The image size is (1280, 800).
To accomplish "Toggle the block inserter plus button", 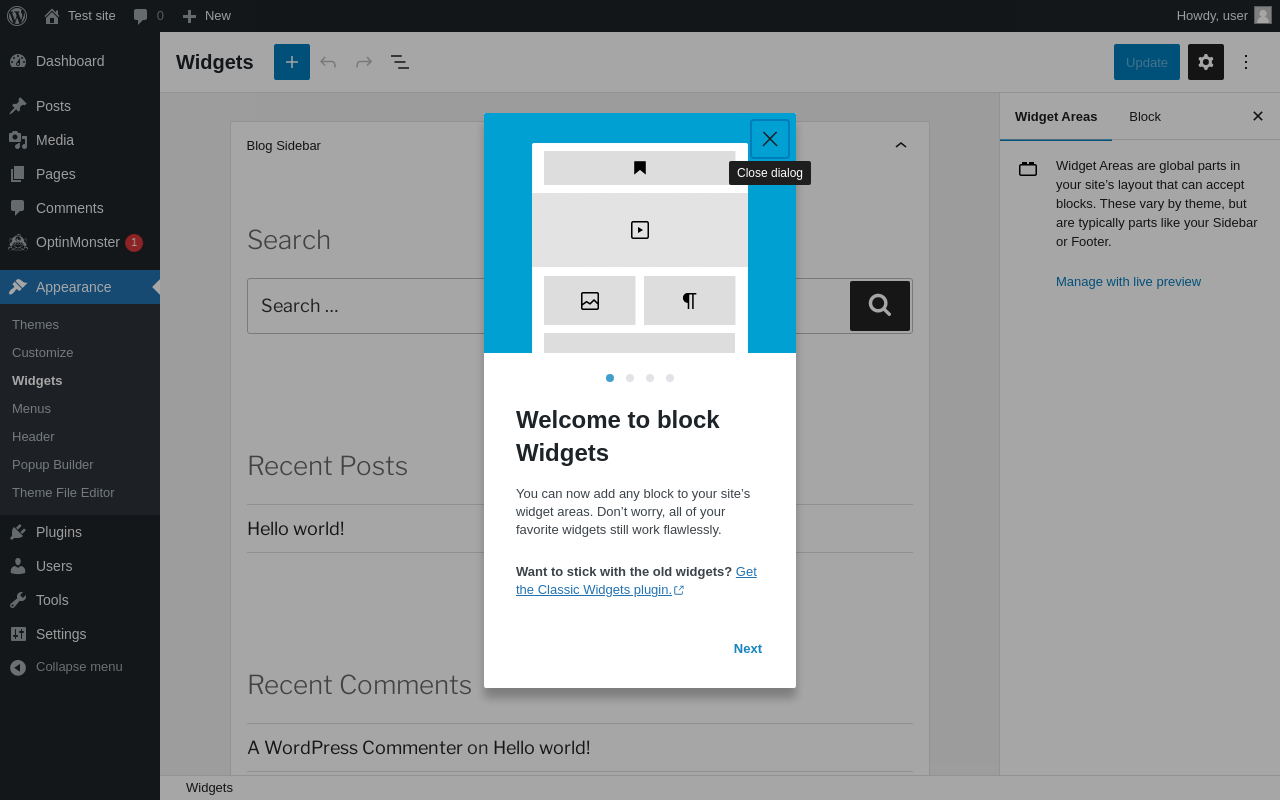I will click(292, 62).
